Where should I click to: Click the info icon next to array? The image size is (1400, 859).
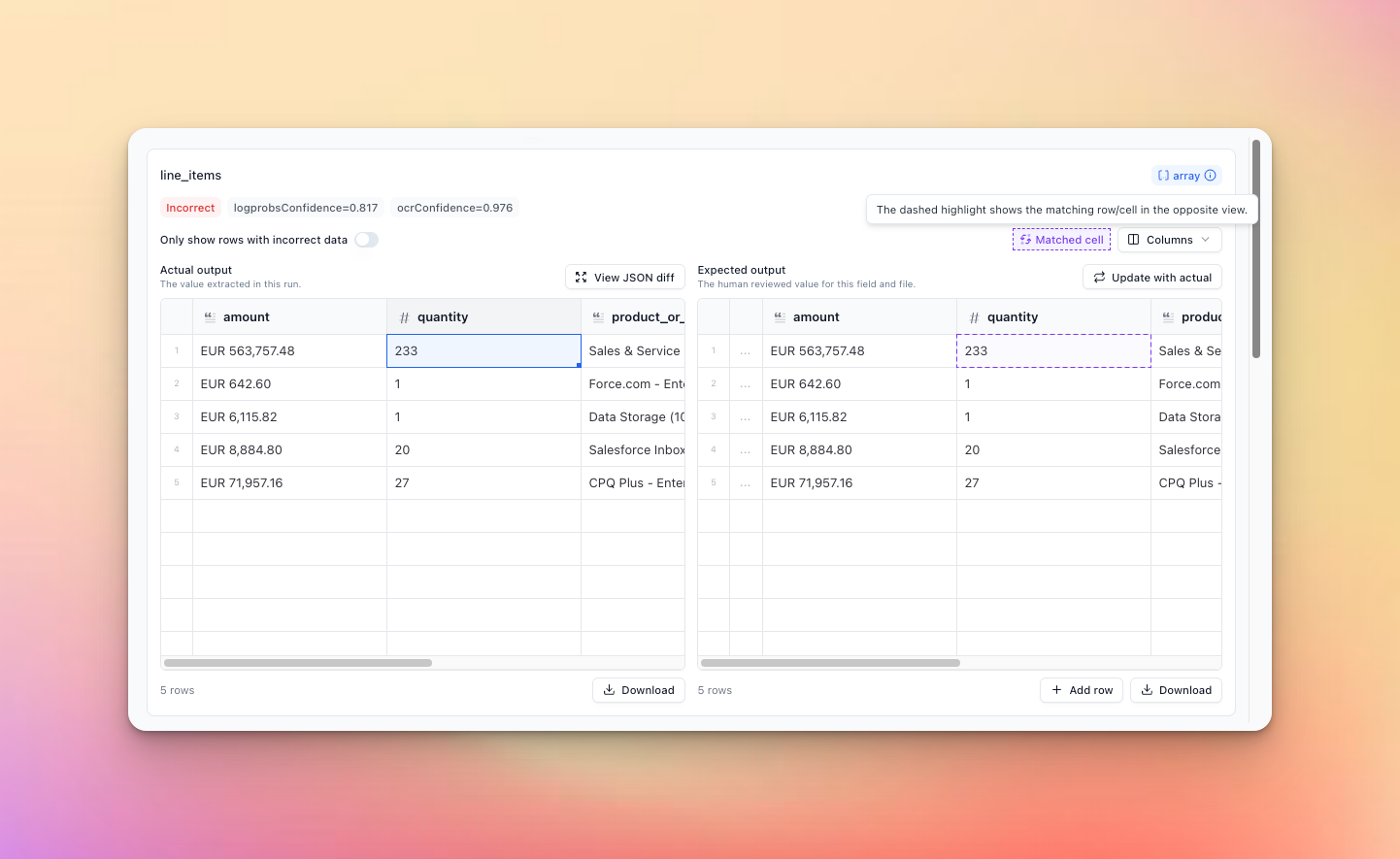1210,176
